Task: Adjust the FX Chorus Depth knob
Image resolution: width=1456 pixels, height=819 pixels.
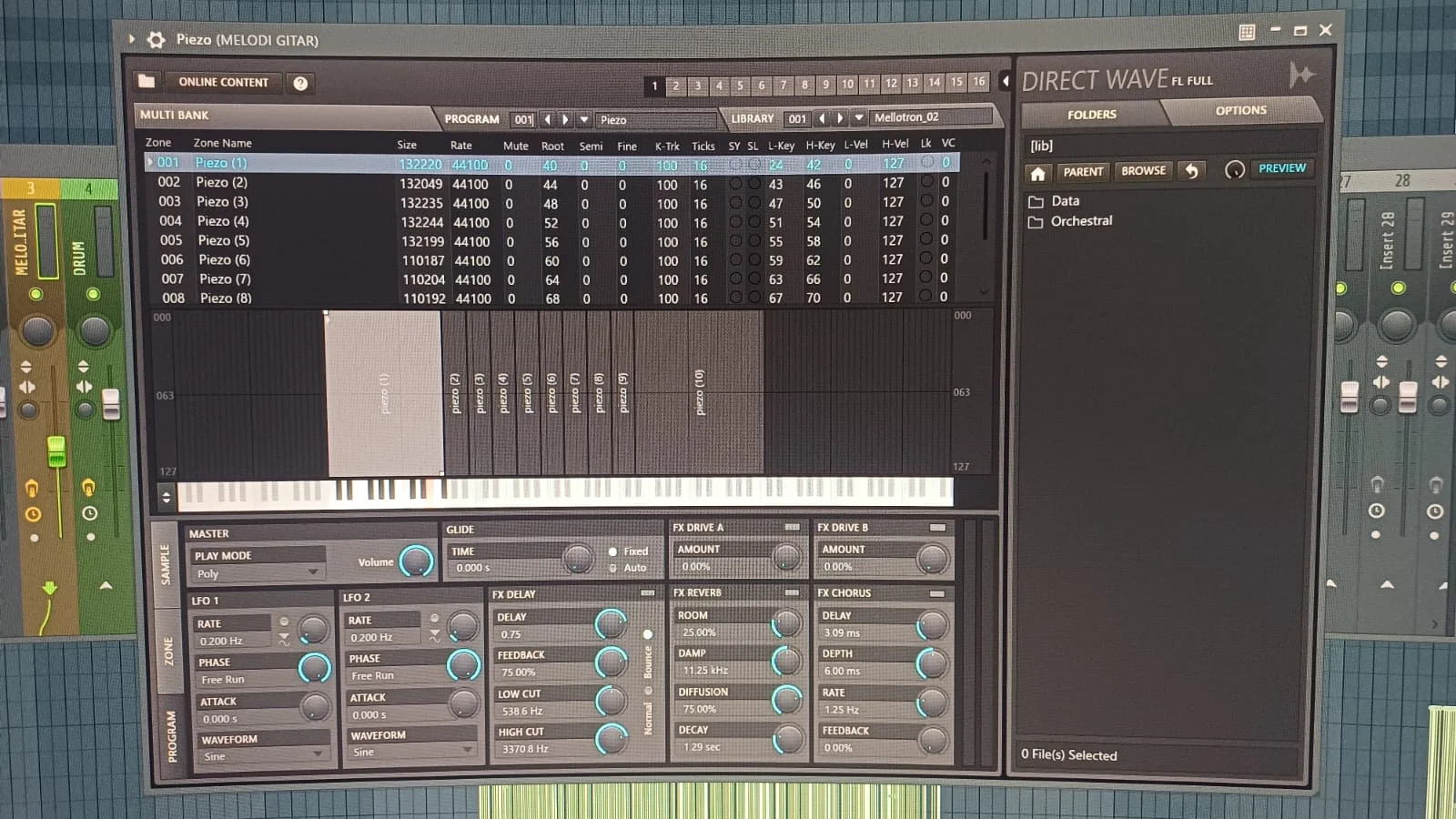Action: 931,663
